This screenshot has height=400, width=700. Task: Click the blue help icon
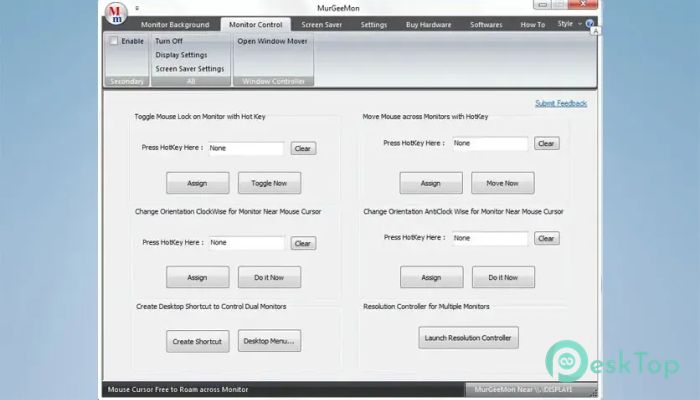(590, 23)
